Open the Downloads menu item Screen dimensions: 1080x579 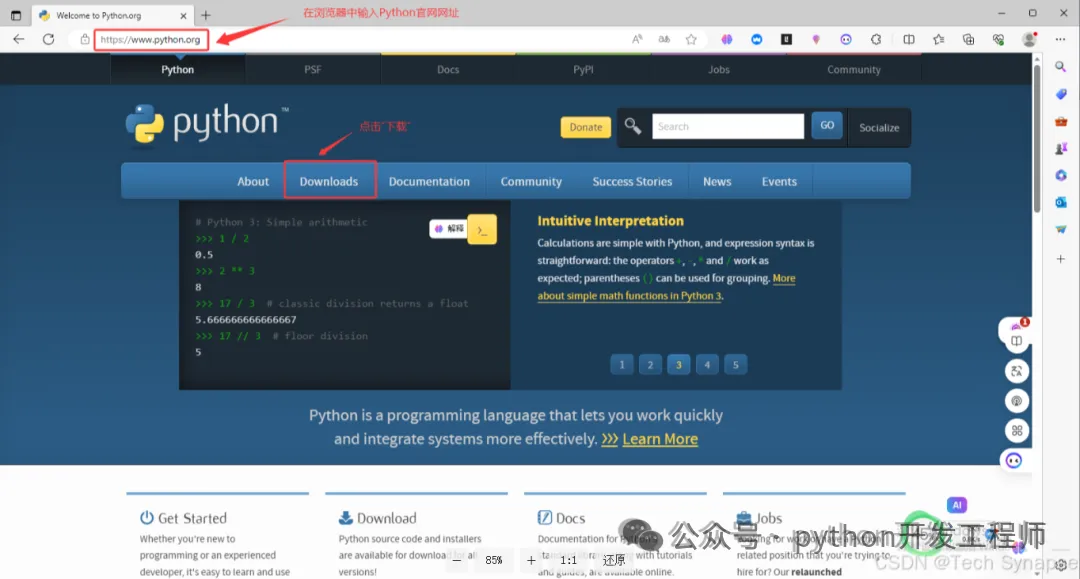tap(329, 180)
